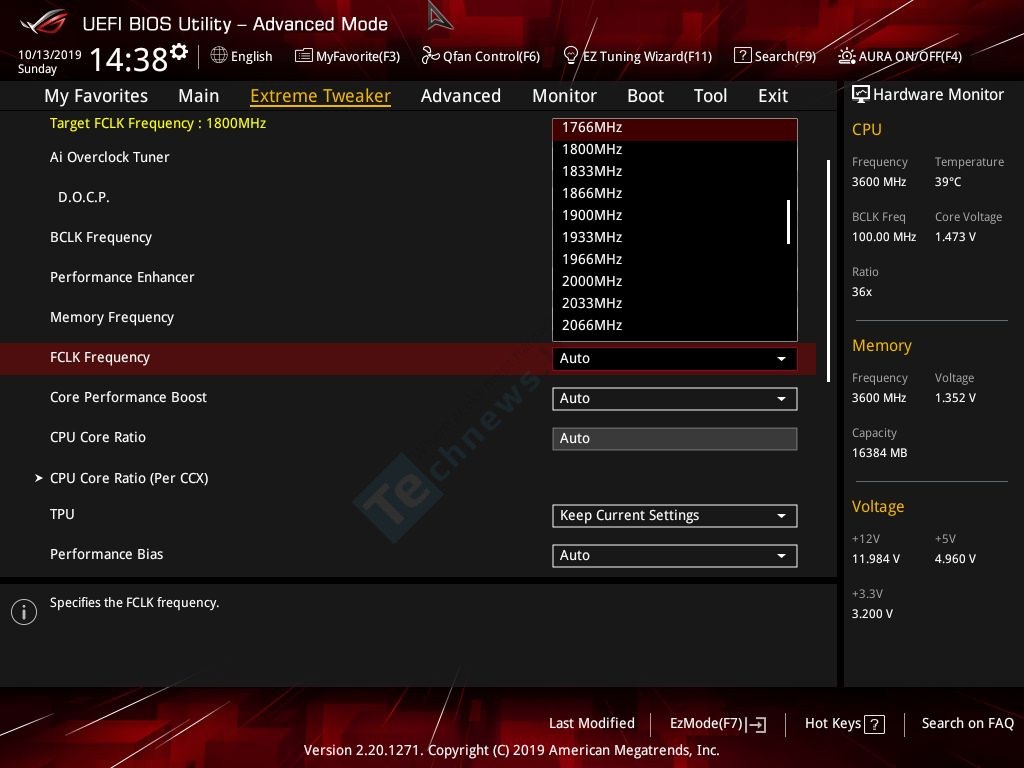
Task: Select the D.O.C.P. row
Action: [84, 197]
